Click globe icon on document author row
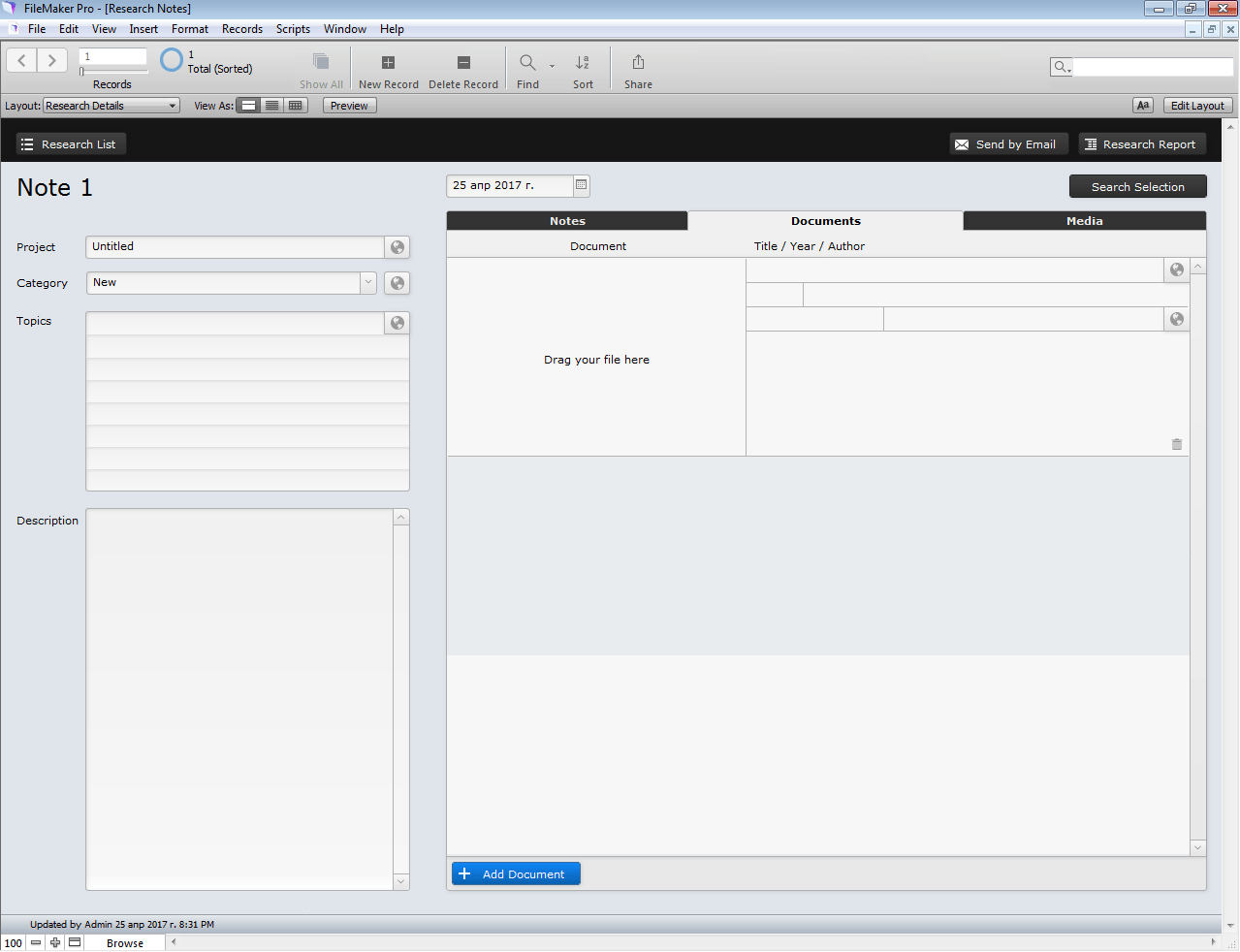 (x=1177, y=319)
